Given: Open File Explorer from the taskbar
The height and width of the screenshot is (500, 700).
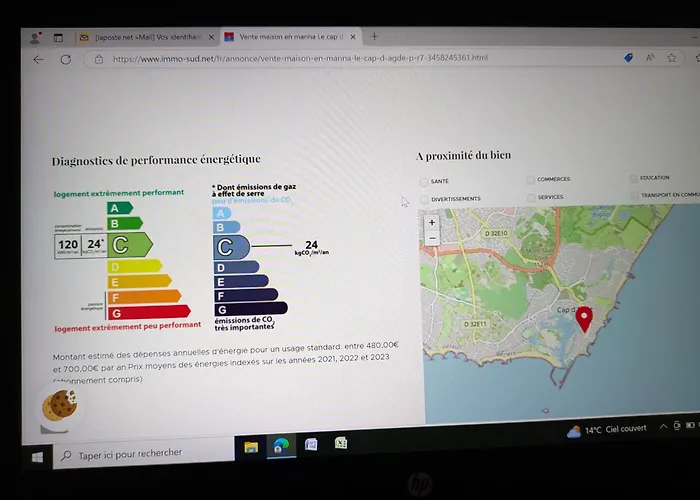Looking at the screenshot, I should pos(251,446).
